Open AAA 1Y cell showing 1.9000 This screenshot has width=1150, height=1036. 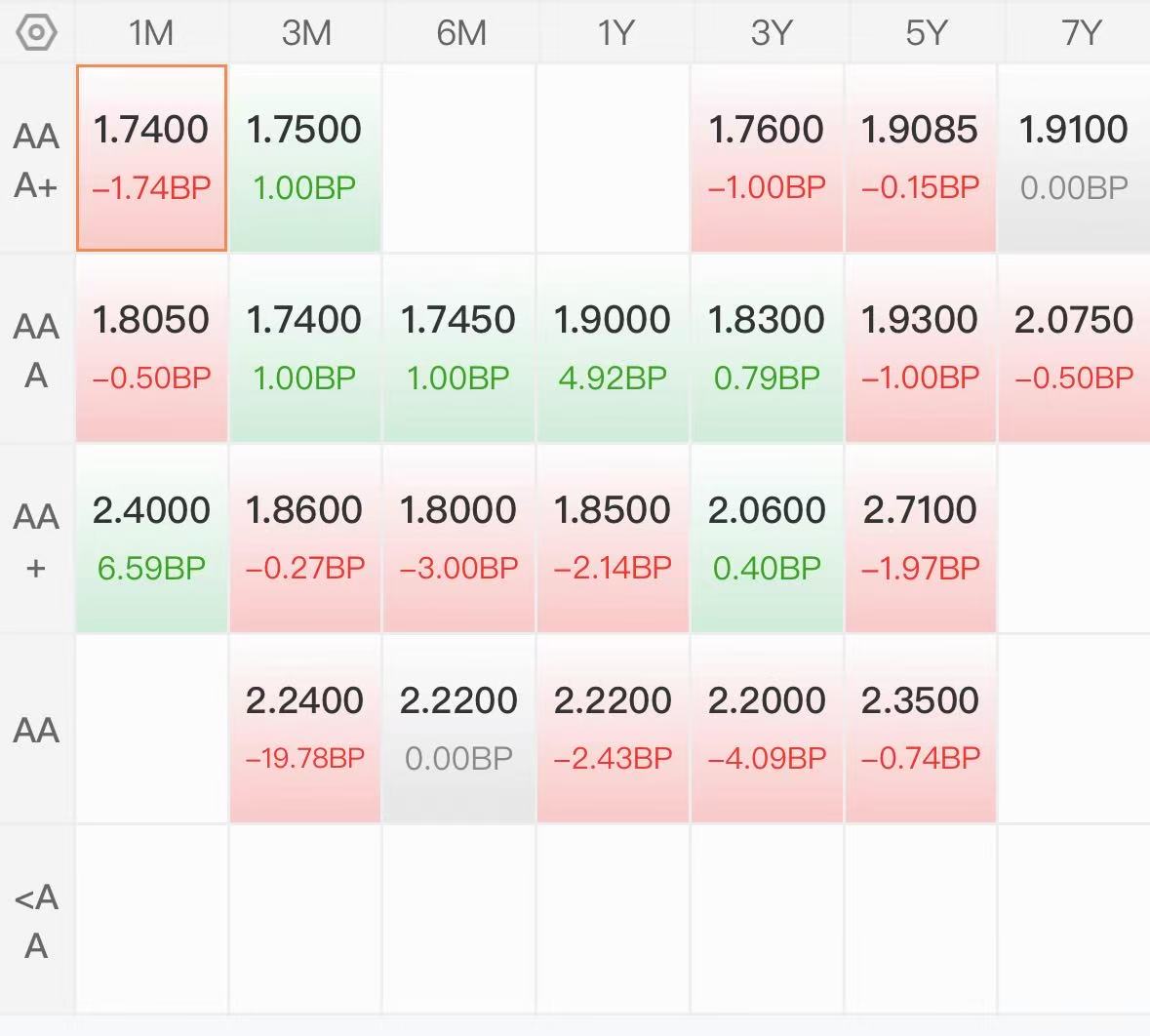point(614,348)
